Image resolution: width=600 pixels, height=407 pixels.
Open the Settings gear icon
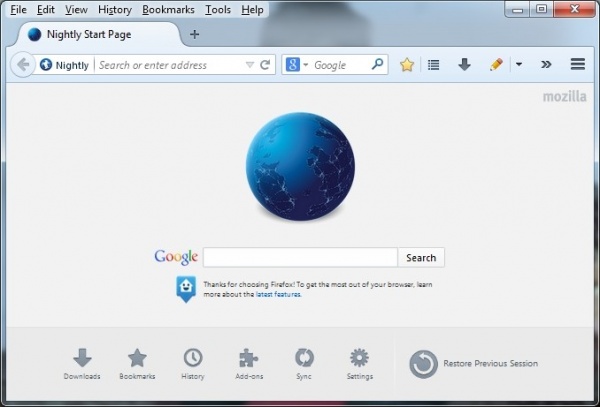[360, 364]
